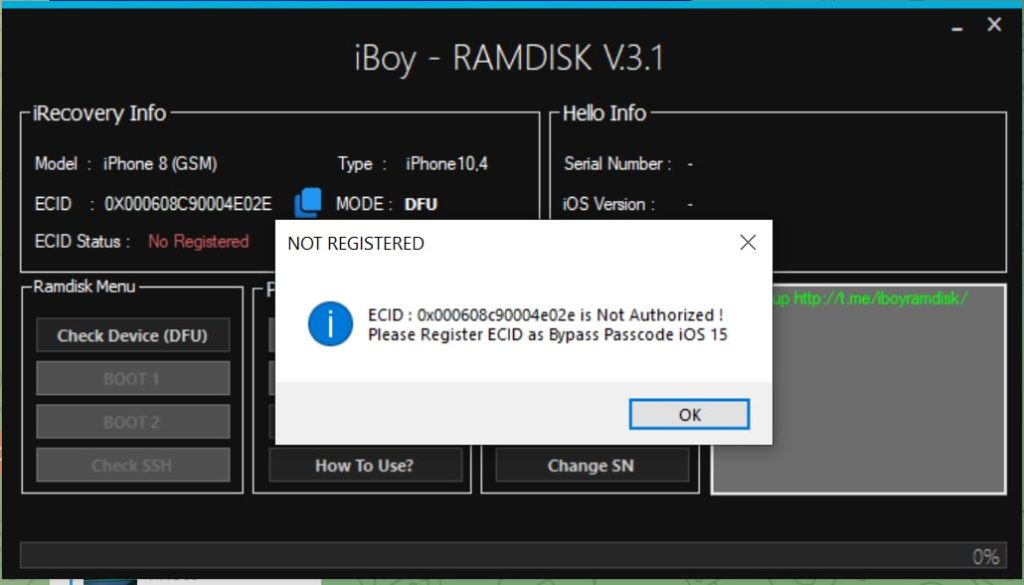
Task: Minimize the iBoy RAMDISK window
Action: pyautogui.click(x=957, y=27)
